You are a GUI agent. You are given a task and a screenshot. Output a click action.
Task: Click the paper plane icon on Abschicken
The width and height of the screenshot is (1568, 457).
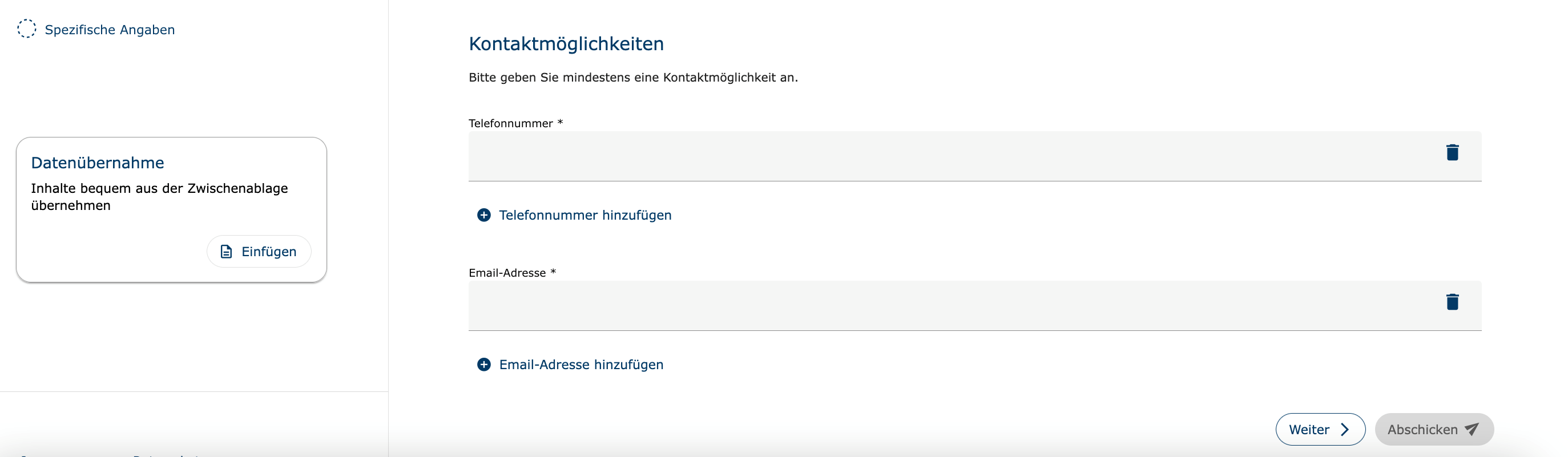click(x=1471, y=430)
